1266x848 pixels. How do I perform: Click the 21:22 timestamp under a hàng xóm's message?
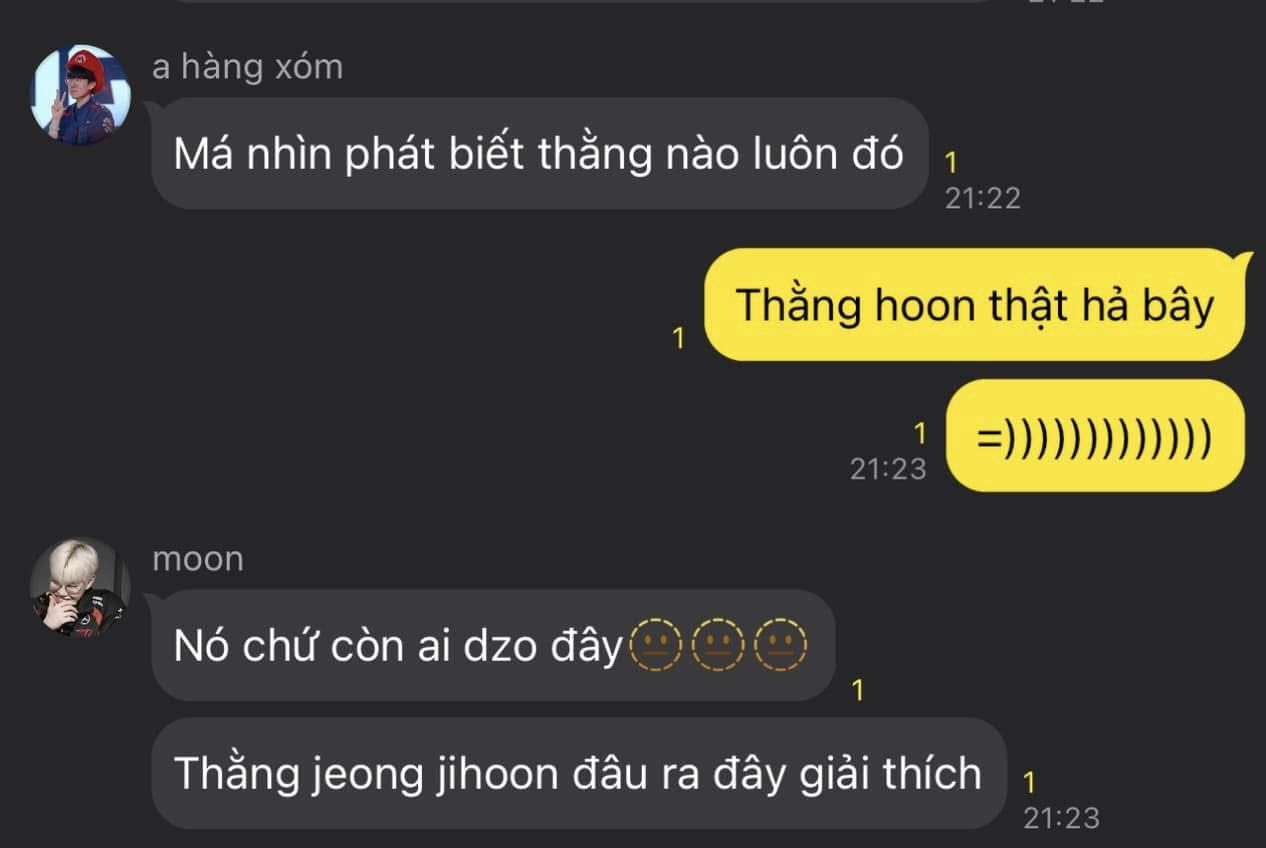[983, 198]
